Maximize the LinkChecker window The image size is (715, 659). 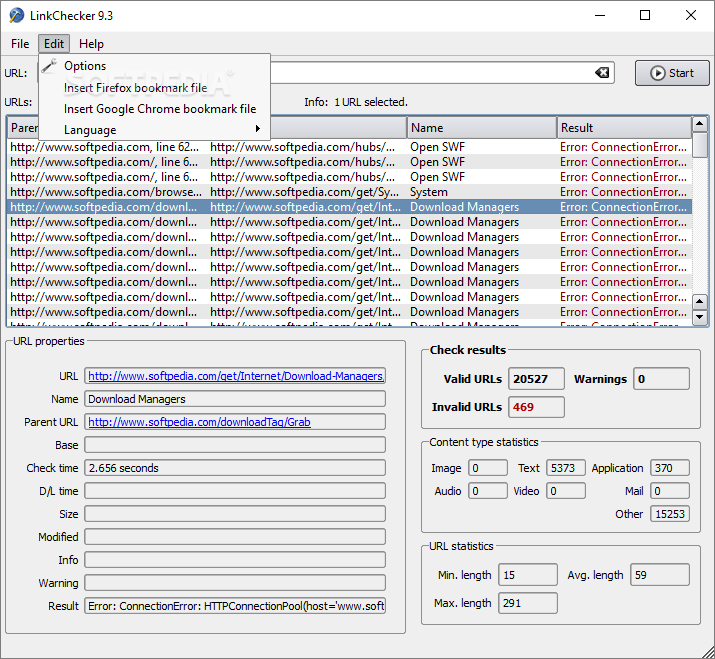[x=645, y=16]
